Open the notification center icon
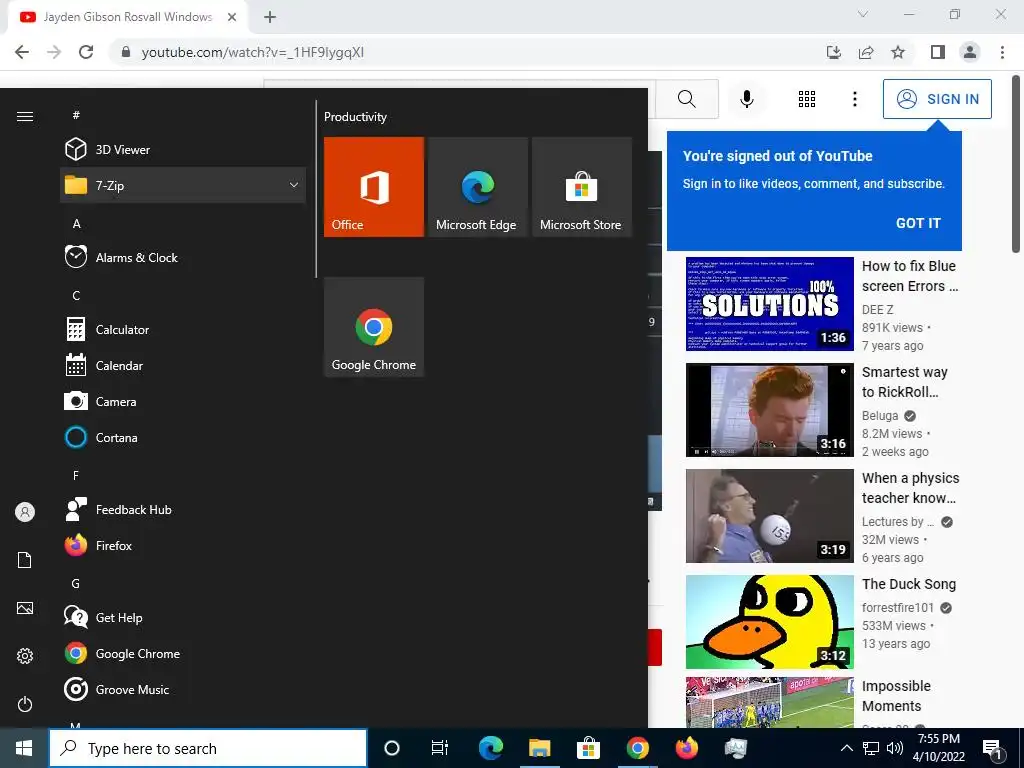The image size is (1024, 768). [x=992, y=749]
